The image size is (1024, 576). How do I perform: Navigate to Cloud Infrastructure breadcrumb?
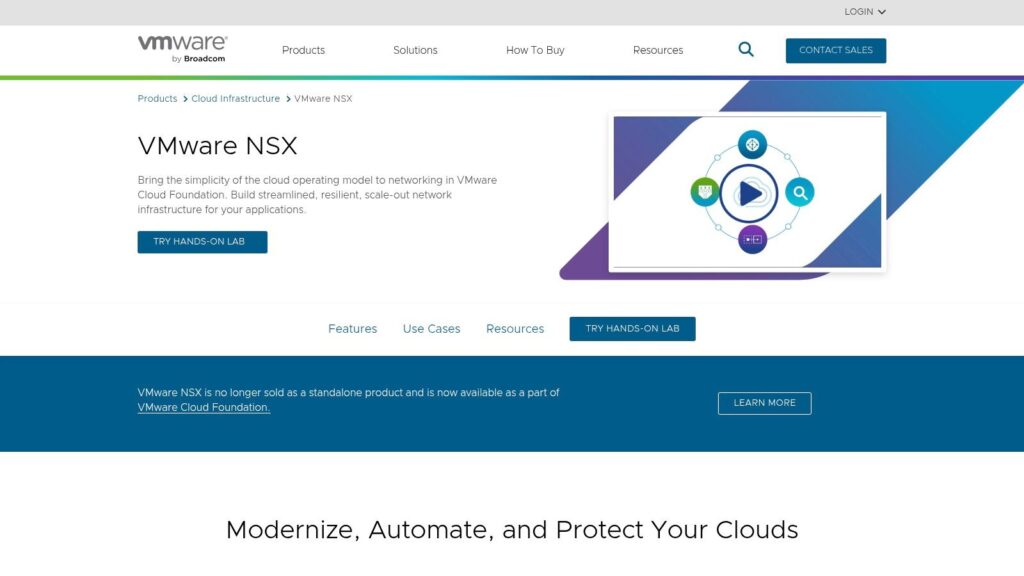click(235, 99)
